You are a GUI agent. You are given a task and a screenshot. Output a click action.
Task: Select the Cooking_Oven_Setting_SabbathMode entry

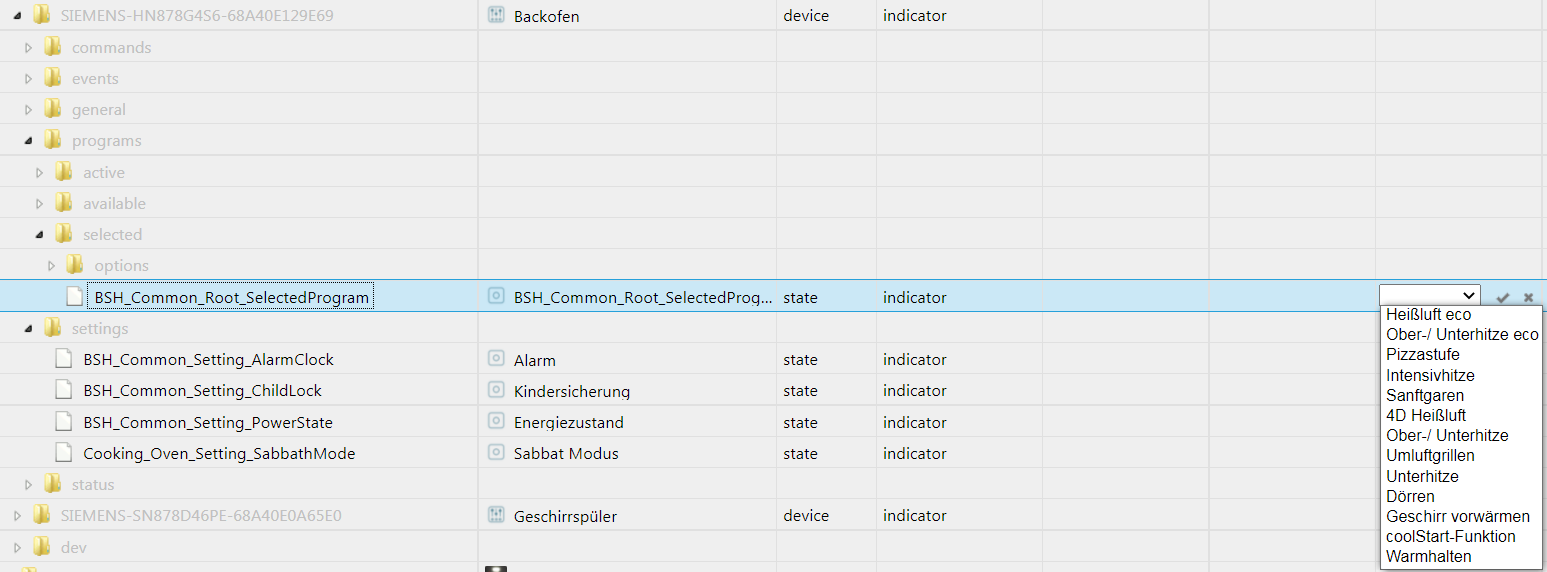coord(219,453)
